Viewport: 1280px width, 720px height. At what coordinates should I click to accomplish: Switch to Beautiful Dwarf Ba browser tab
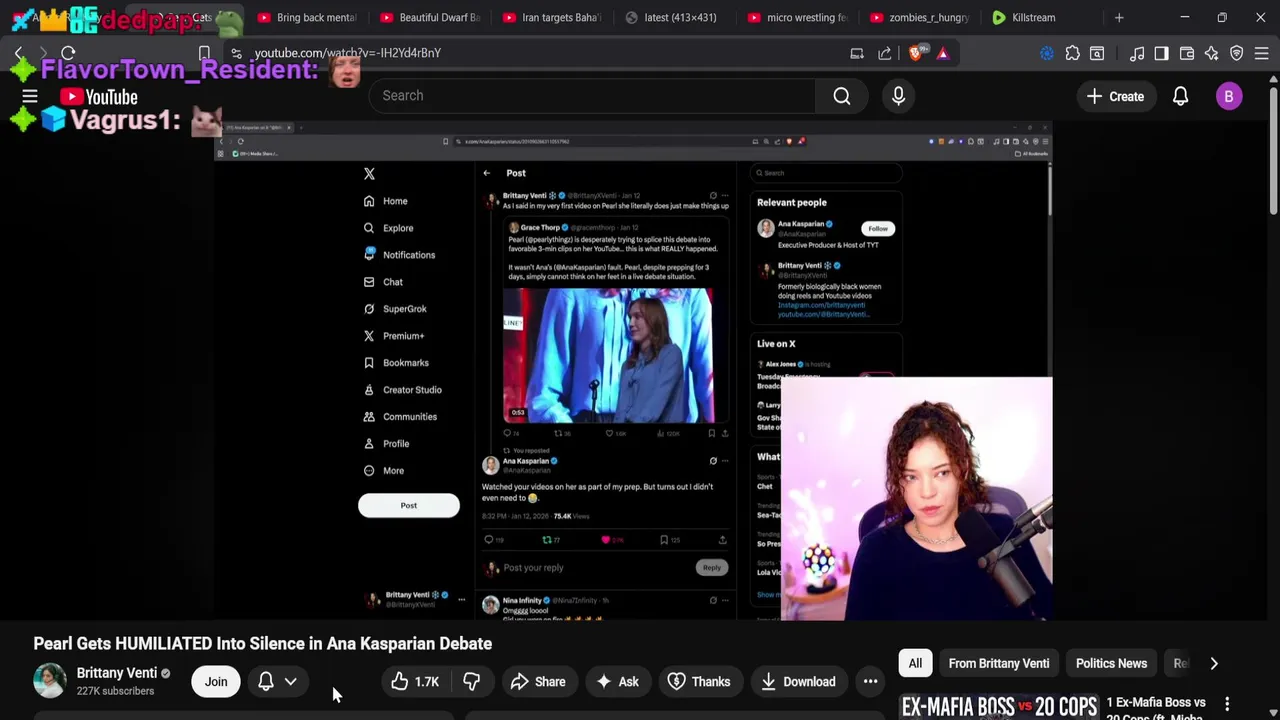tap(429, 17)
